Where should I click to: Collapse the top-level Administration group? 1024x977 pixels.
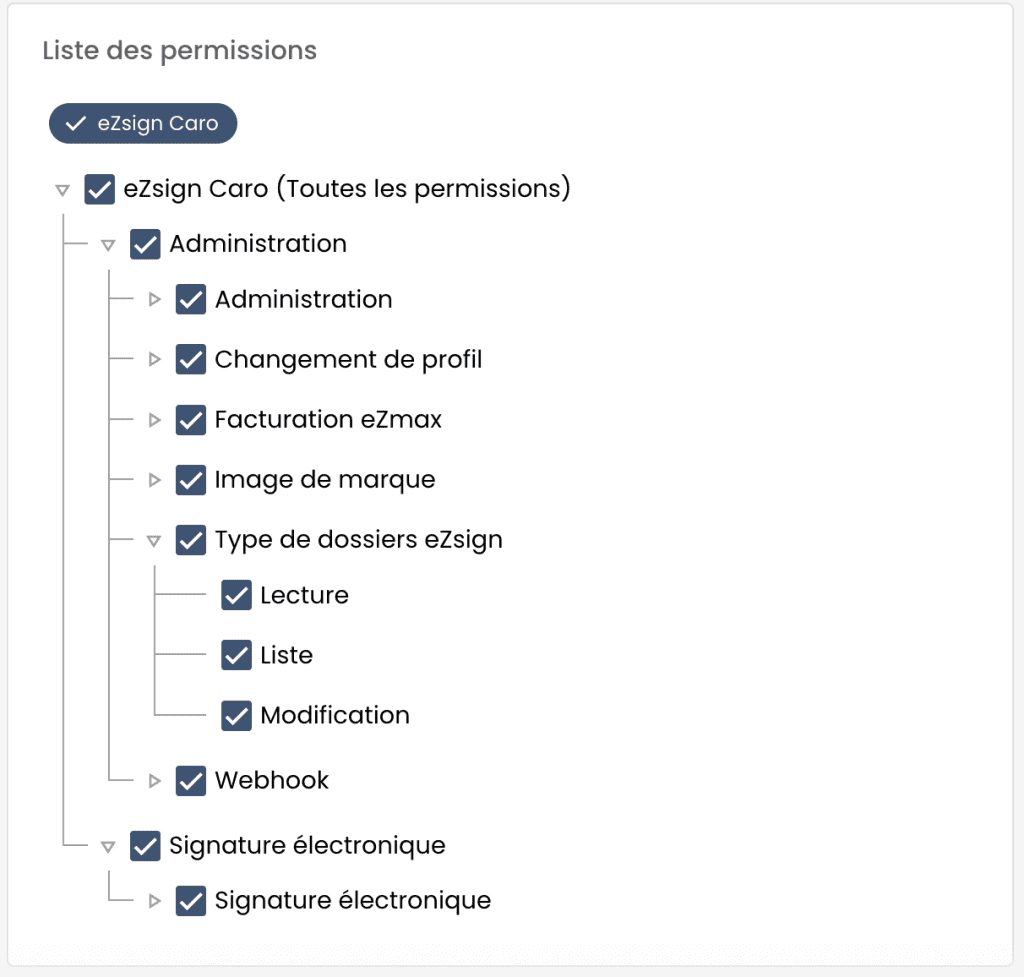tap(108, 244)
